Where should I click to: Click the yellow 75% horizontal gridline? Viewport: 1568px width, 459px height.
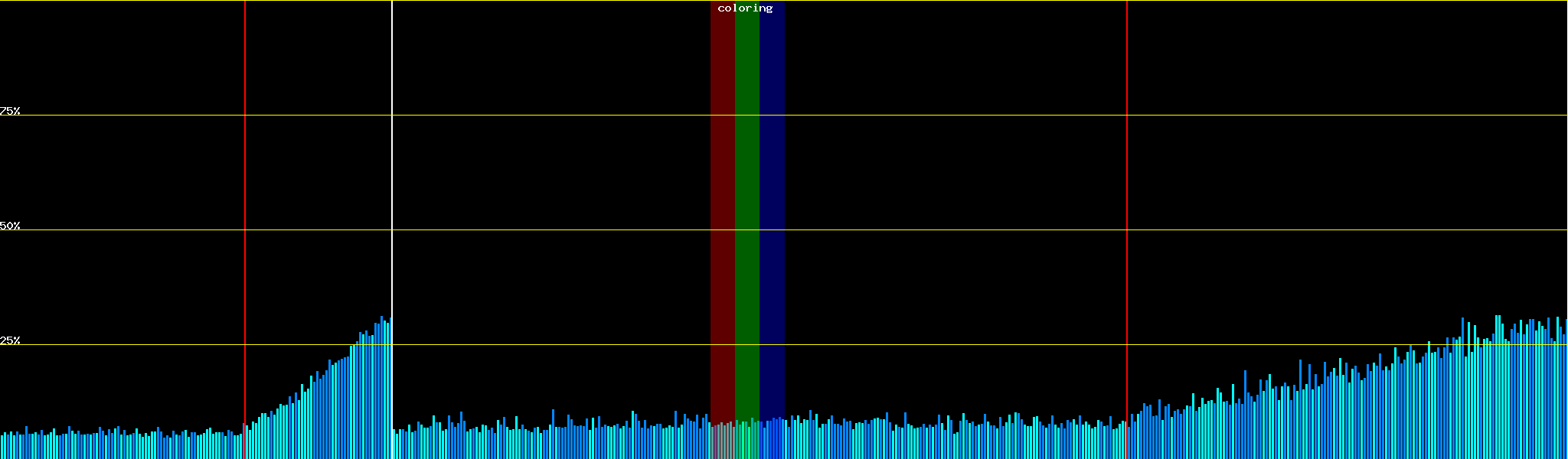[919, 116]
